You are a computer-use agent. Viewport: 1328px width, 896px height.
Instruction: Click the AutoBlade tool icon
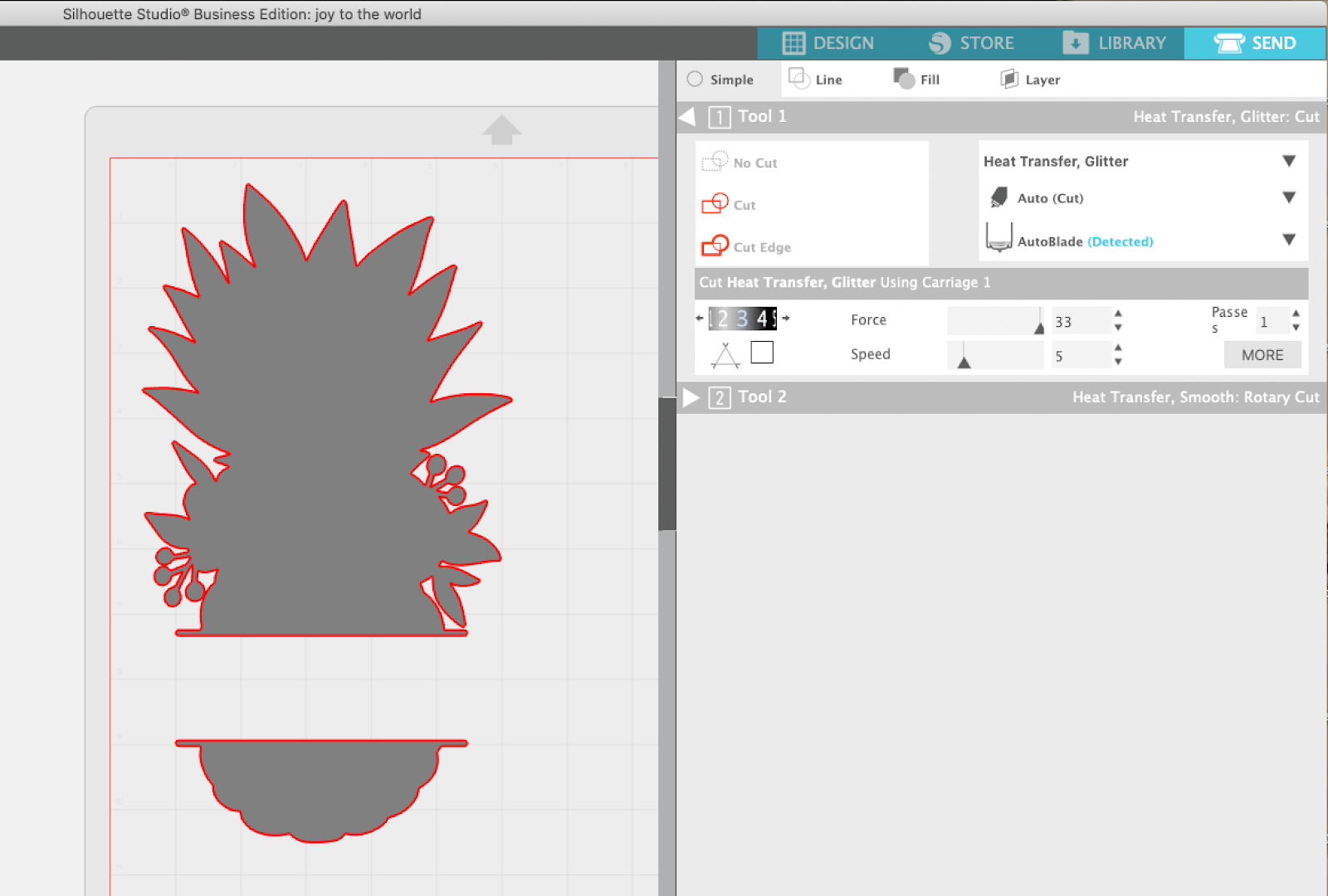(x=1000, y=240)
